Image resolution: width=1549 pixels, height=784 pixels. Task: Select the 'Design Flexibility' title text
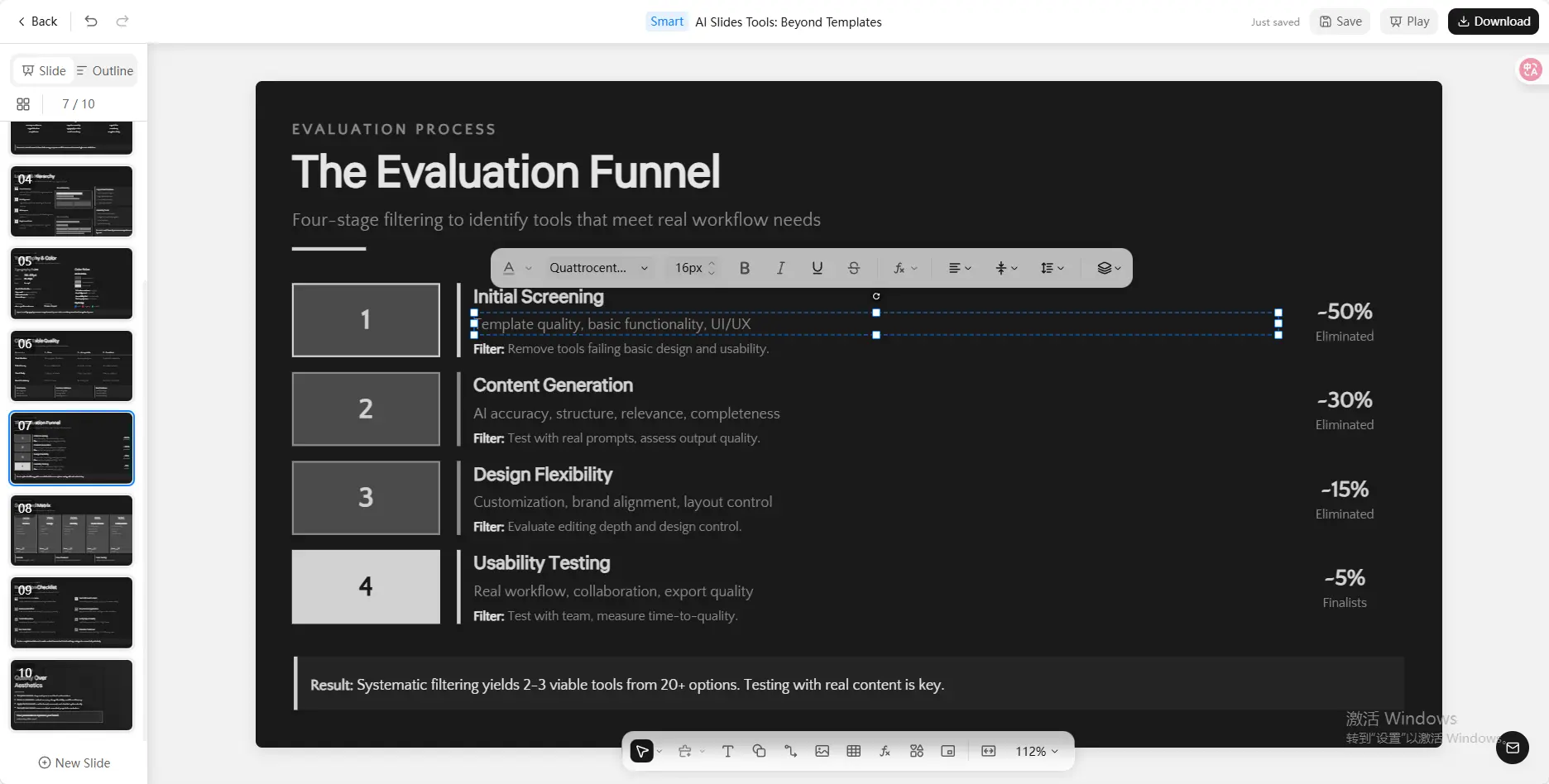[x=543, y=475]
